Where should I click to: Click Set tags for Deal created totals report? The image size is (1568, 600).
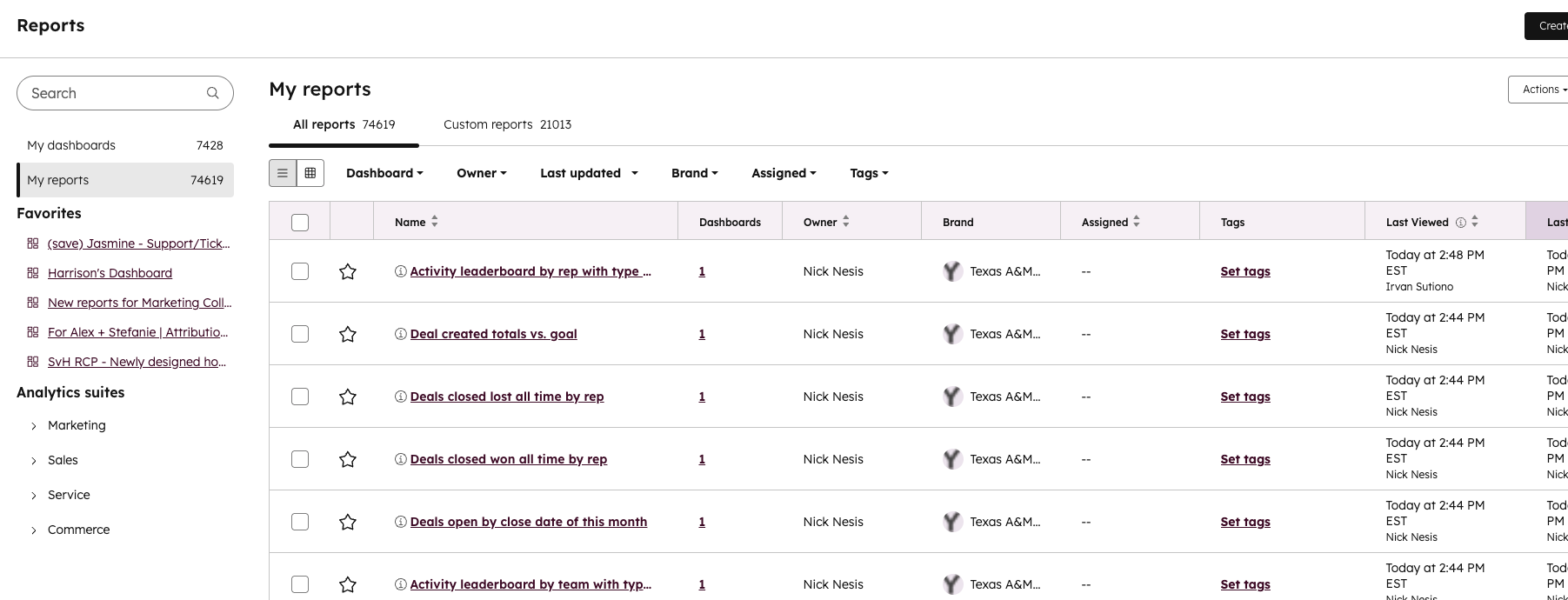pyautogui.click(x=1244, y=334)
